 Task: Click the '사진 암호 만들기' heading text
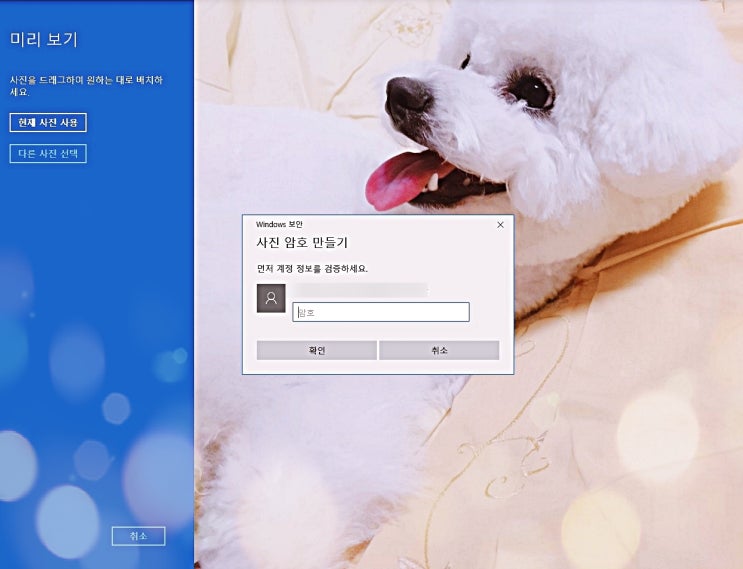click(x=302, y=243)
